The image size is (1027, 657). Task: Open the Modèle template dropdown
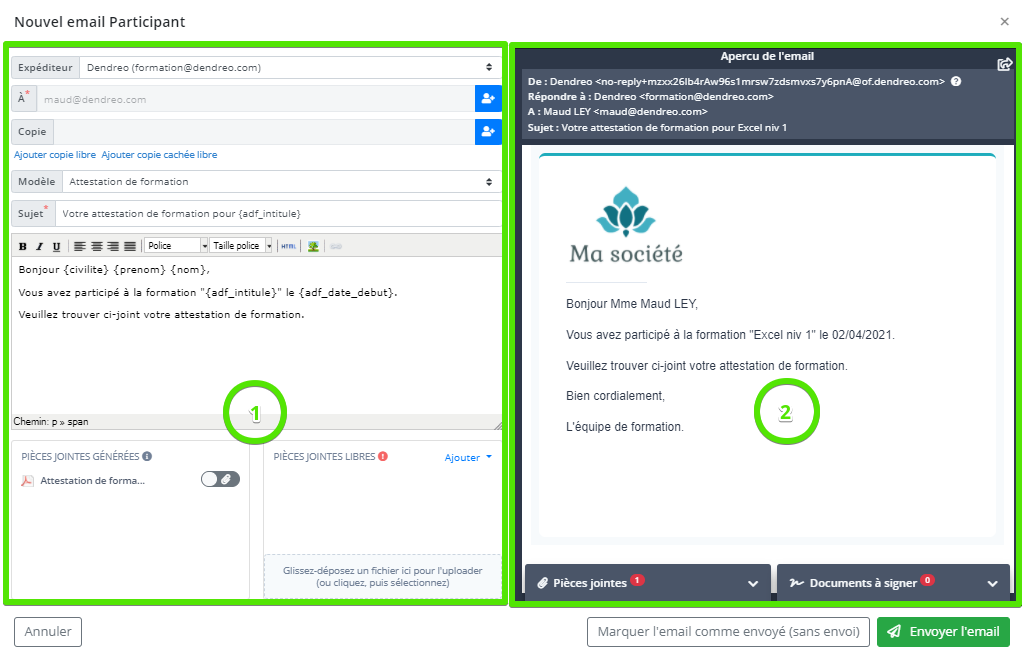(x=282, y=181)
